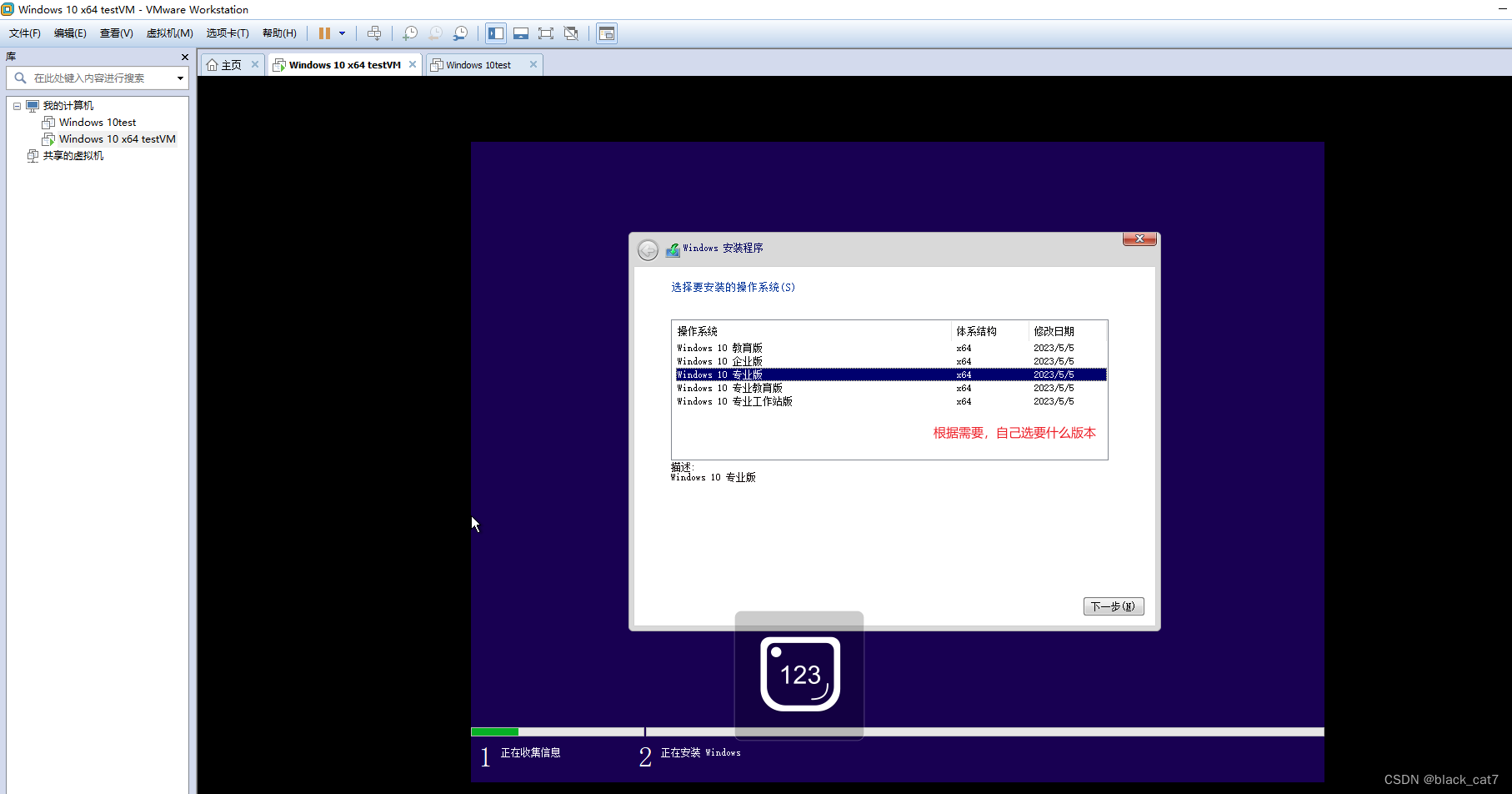Click the 修改日期 column header
The image size is (1512, 794).
pos(1068,331)
